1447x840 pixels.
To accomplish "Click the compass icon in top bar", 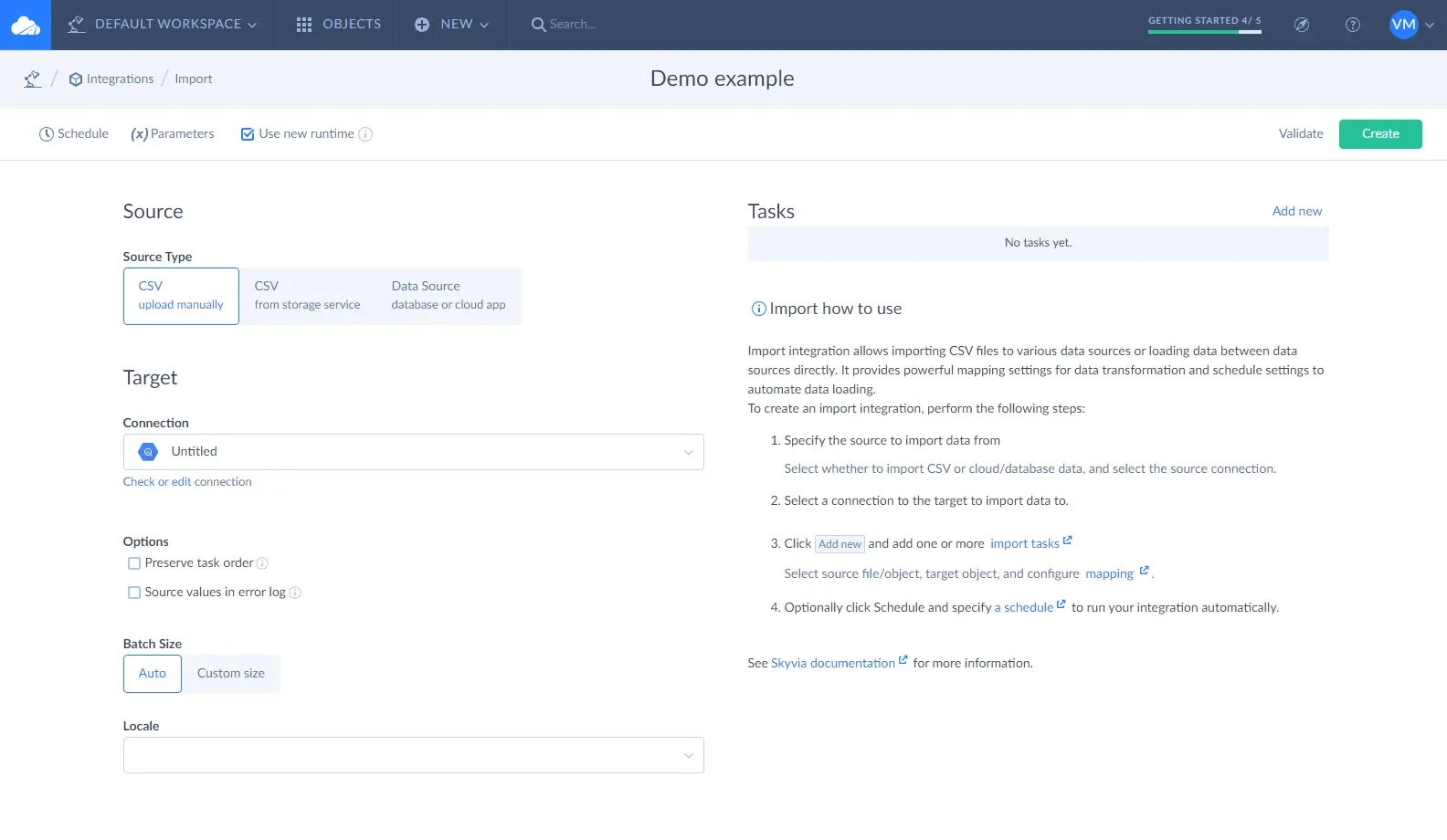I will (1302, 25).
